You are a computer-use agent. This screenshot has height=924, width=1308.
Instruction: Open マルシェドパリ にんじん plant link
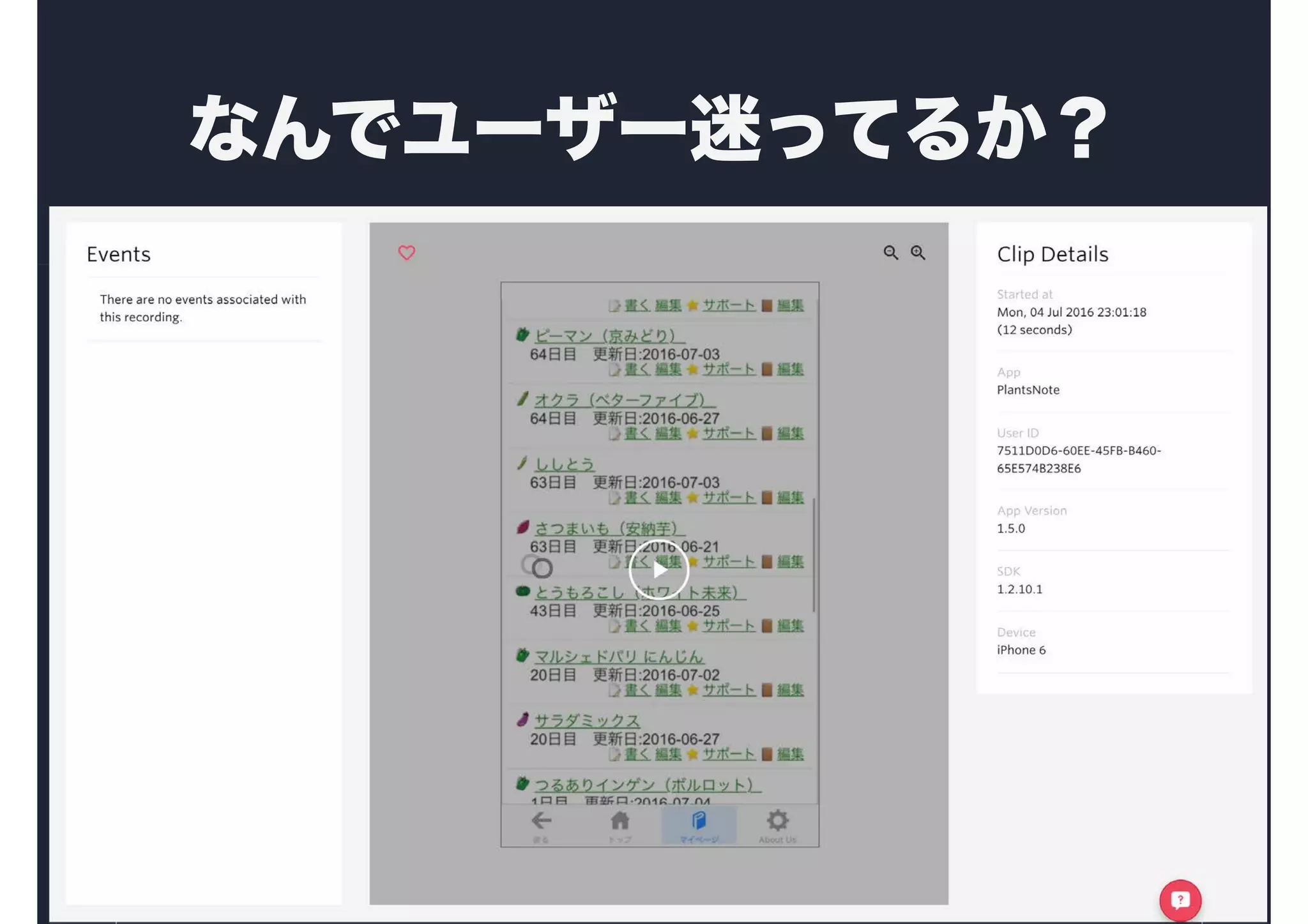[619, 656]
